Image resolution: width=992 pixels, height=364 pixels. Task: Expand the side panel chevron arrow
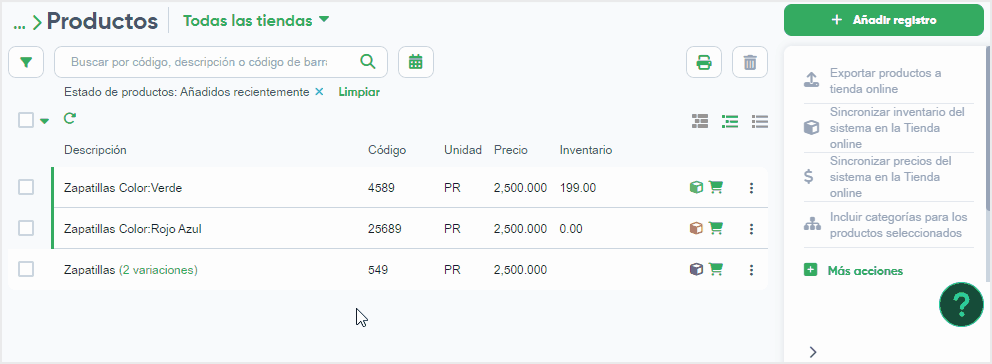(813, 352)
